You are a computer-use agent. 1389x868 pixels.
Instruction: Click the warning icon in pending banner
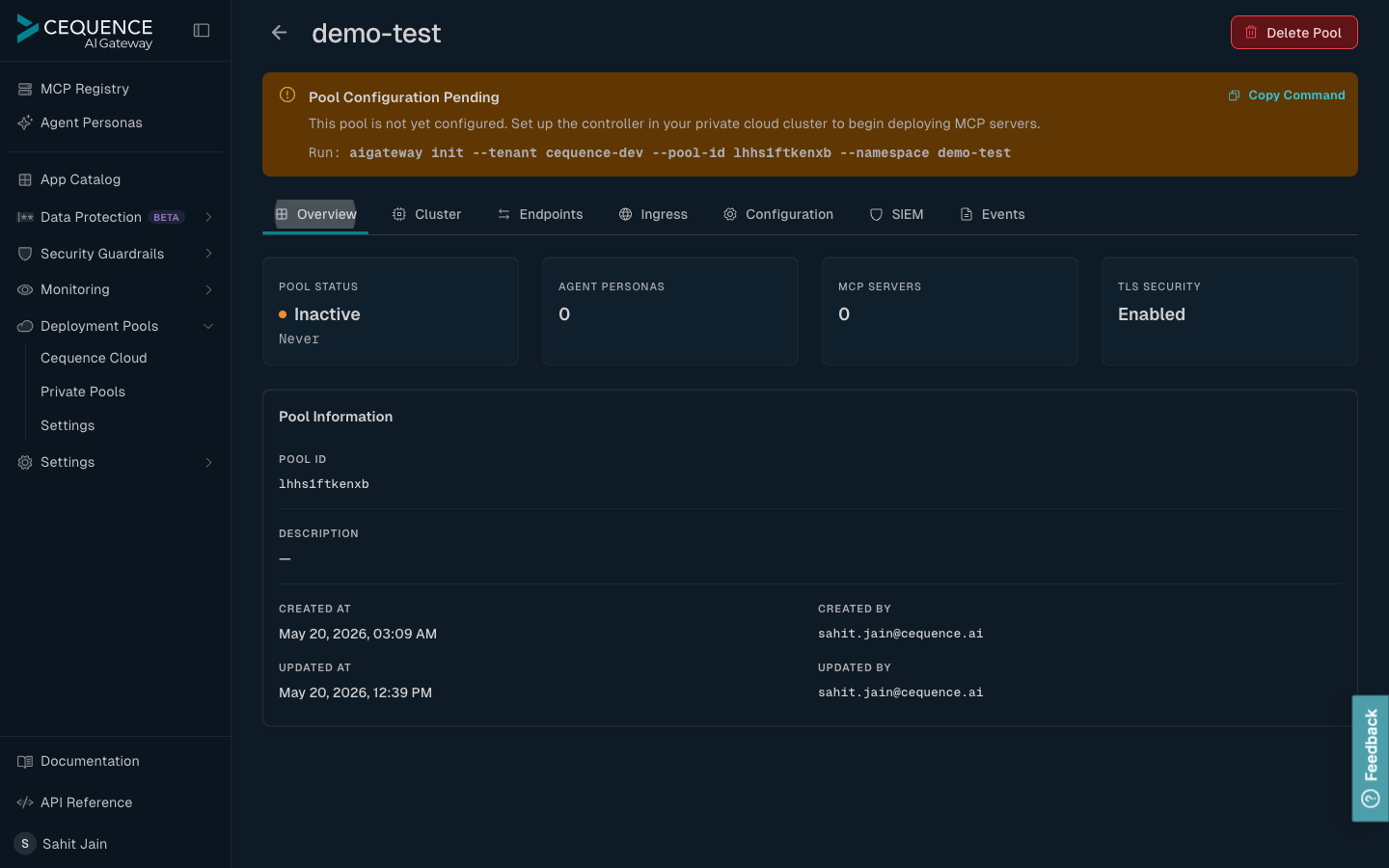287,95
